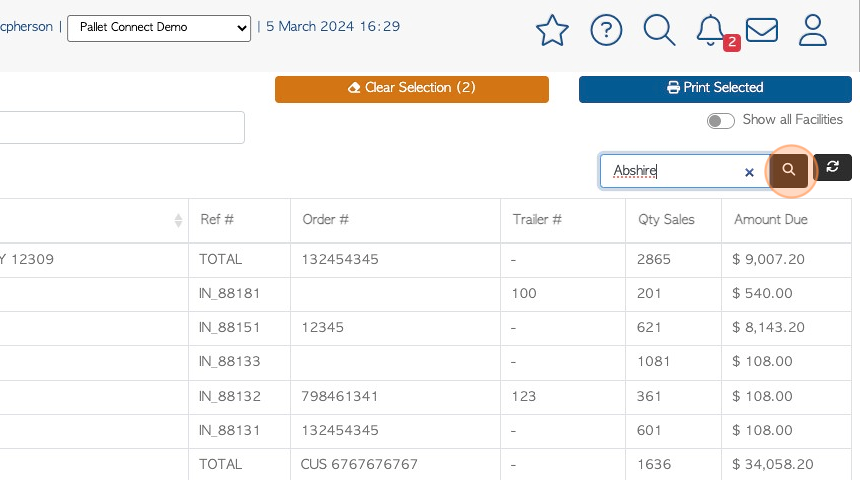Screen dimensions: 860x480
Task: Click Clear Selection (2) button
Action: click(412, 89)
